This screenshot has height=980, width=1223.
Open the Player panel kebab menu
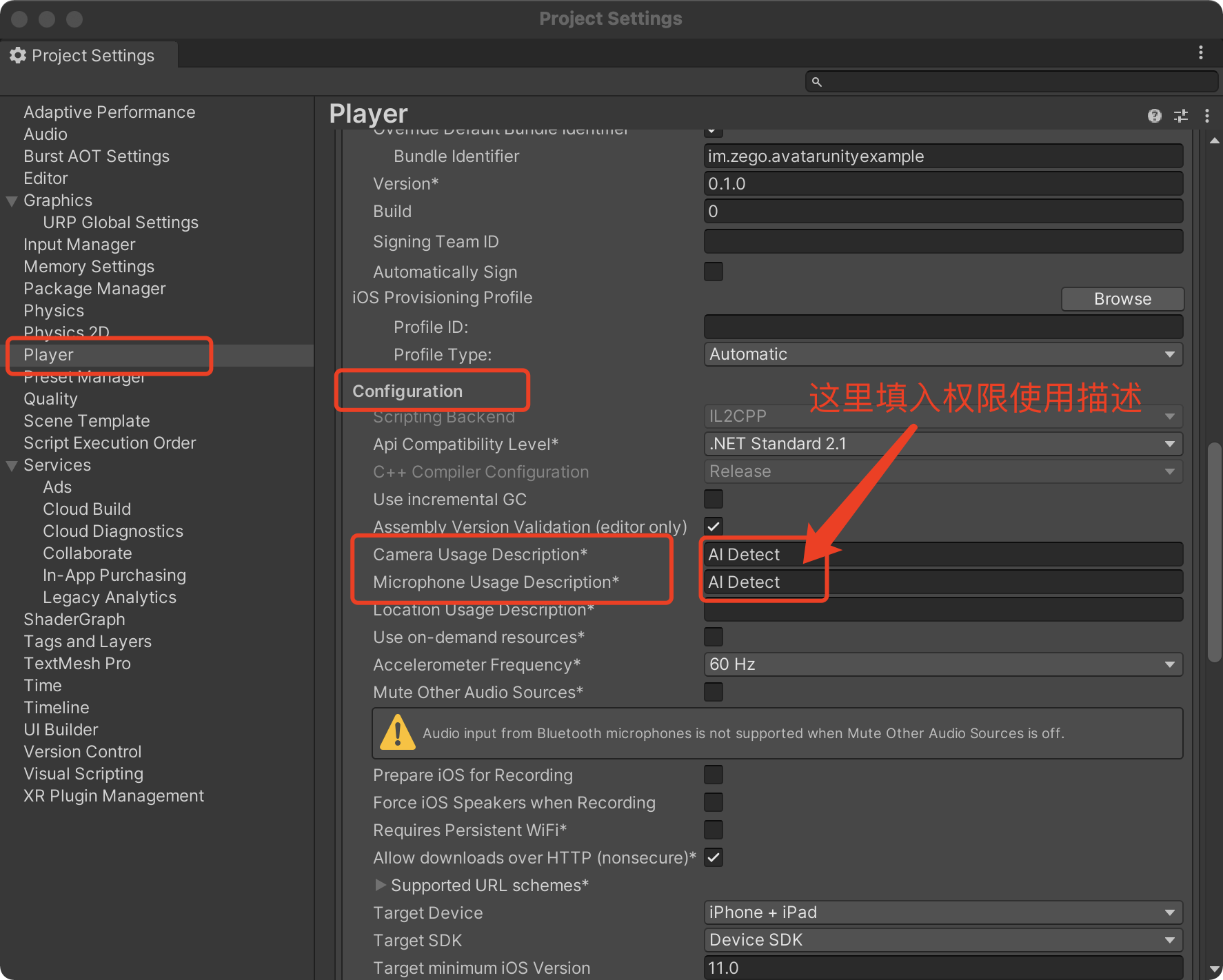[x=1206, y=116]
